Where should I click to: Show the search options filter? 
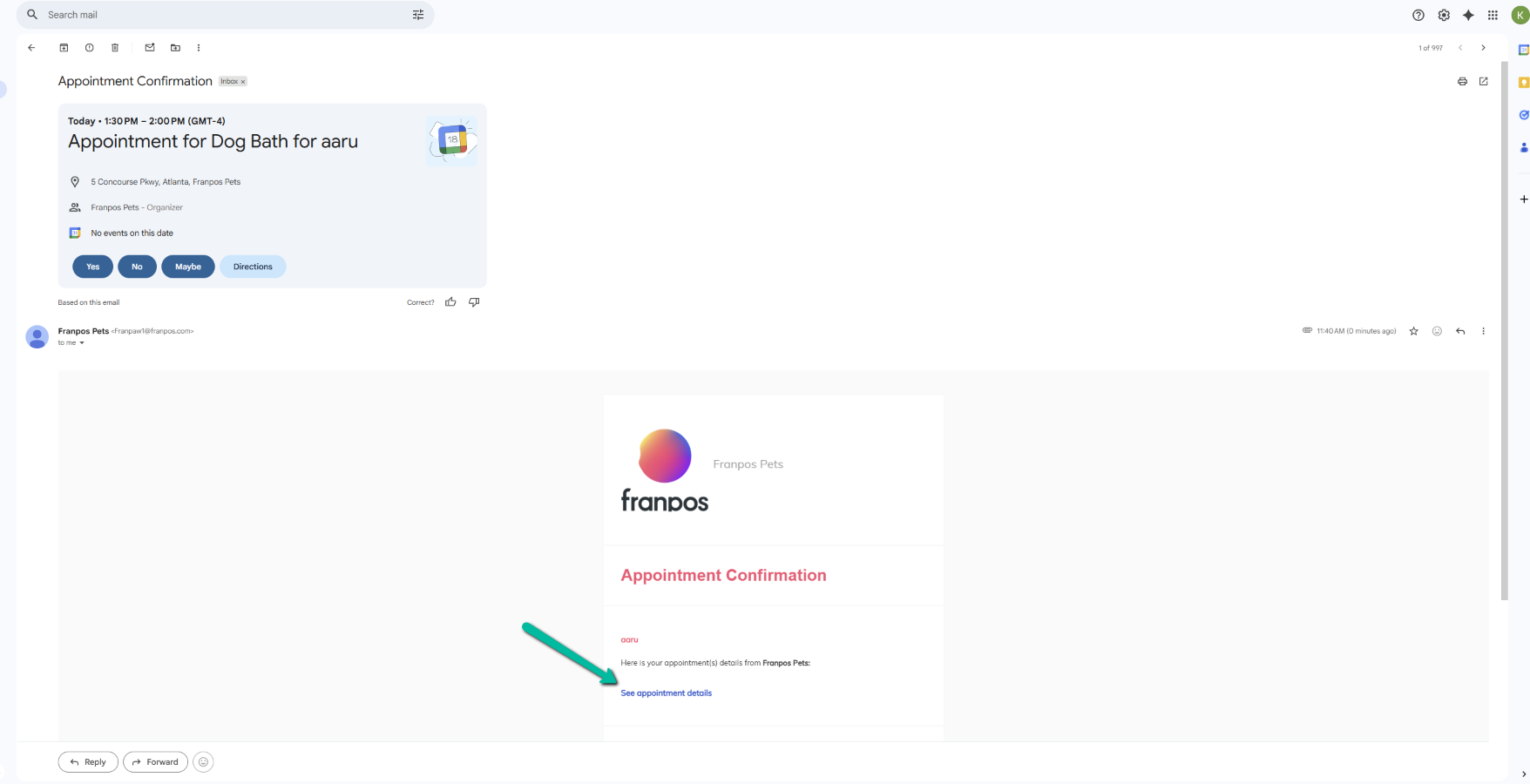coord(418,15)
